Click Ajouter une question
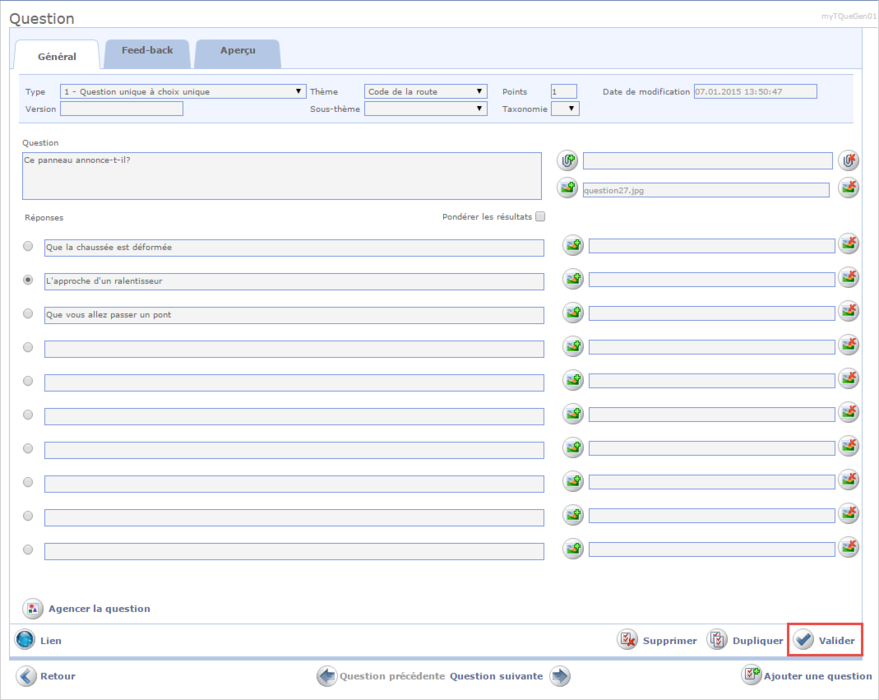 pos(806,676)
